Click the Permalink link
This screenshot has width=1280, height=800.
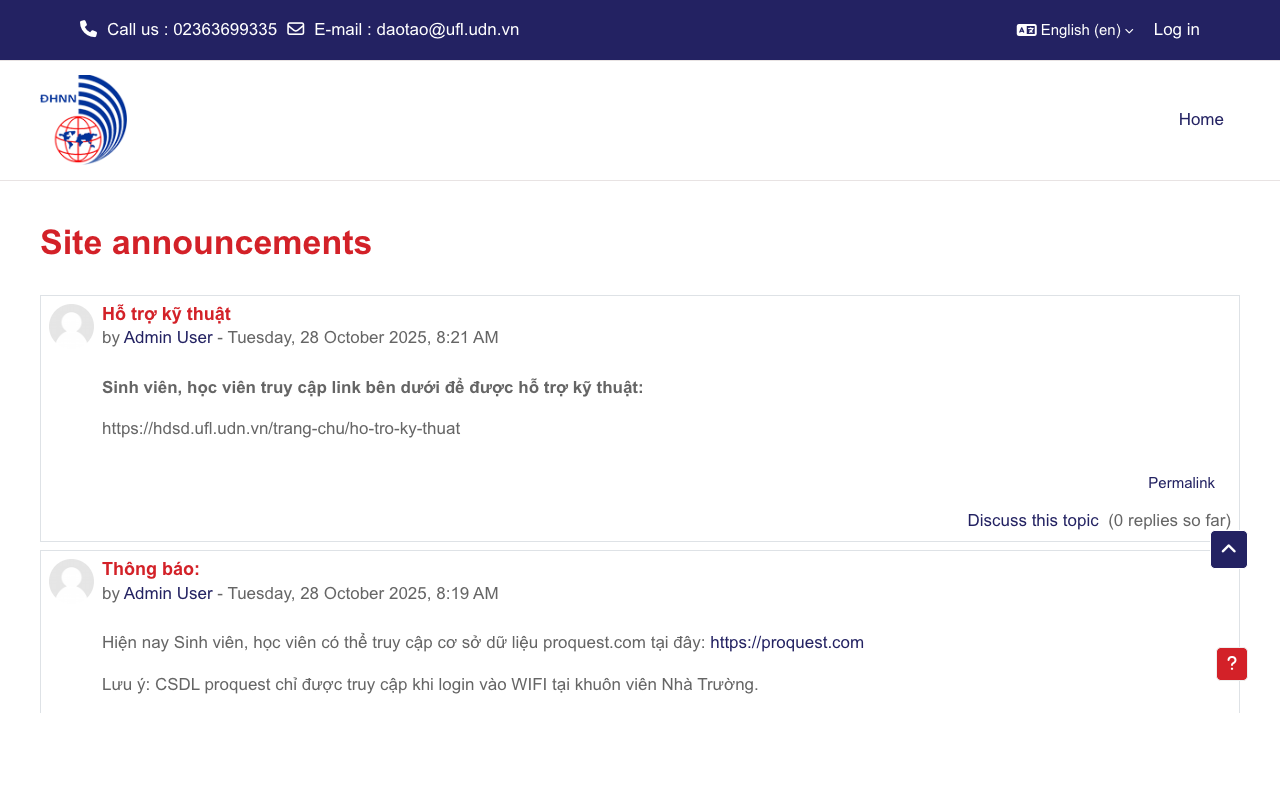pos(1181,482)
